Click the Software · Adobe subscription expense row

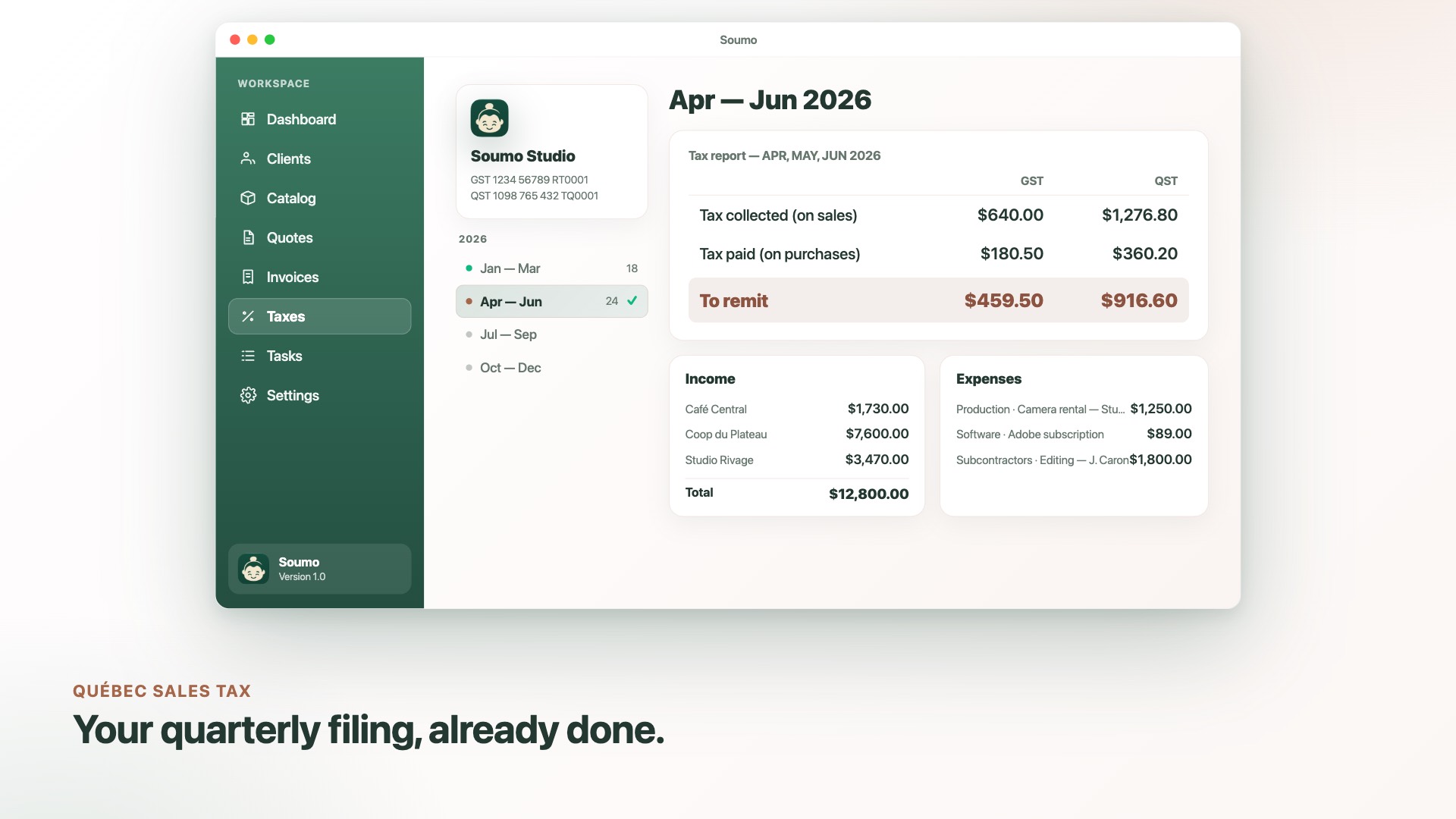[1074, 435]
